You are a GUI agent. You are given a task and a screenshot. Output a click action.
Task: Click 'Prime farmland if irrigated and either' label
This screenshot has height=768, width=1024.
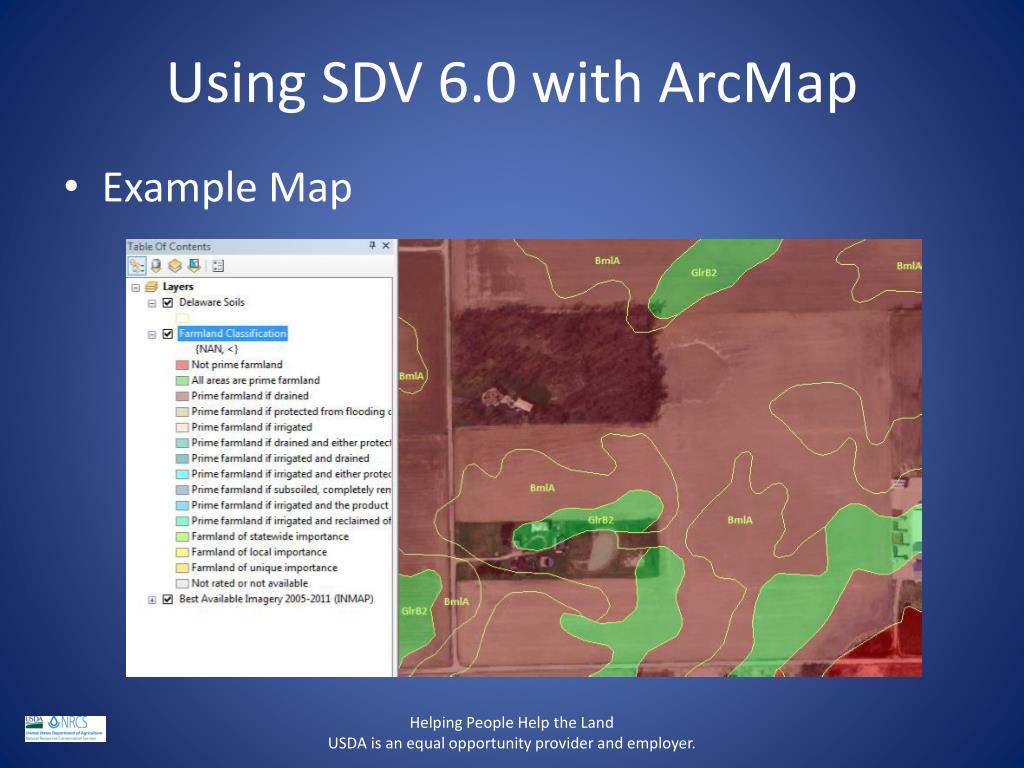click(291, 474)
